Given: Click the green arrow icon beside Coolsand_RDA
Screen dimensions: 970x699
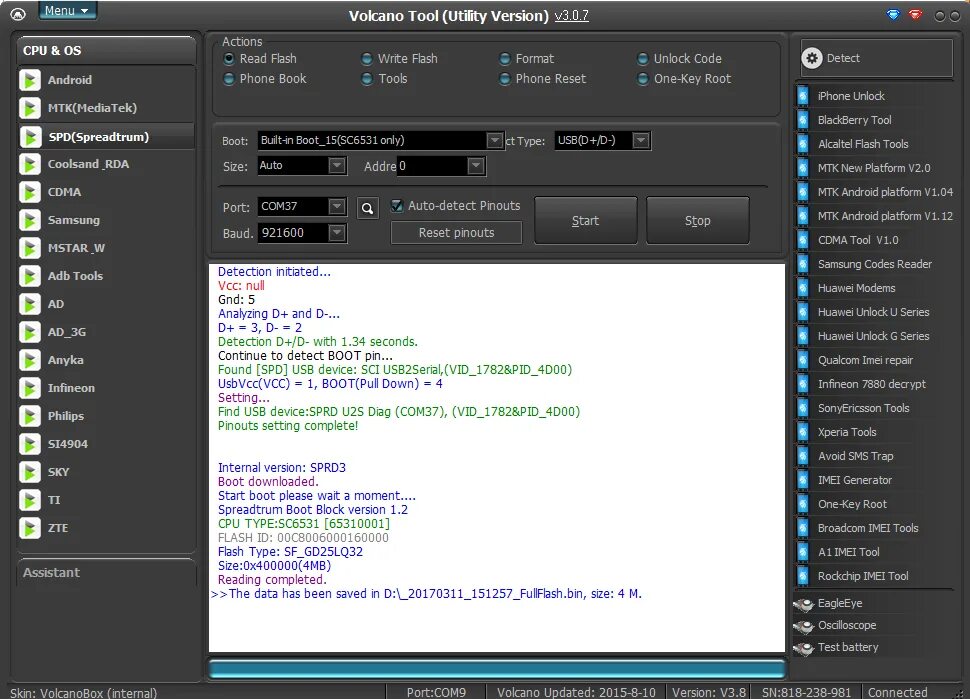Looking at the screenshot, I should coord(30,165).
